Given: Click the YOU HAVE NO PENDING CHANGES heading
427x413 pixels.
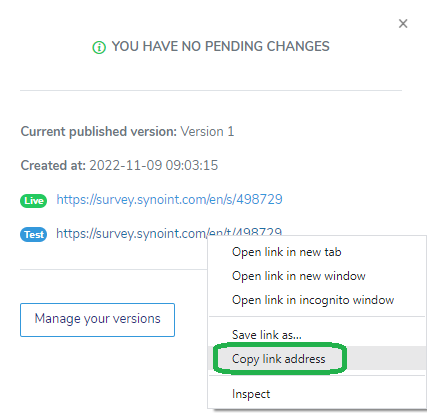Looking at the screenshot, I should (220, 46).
